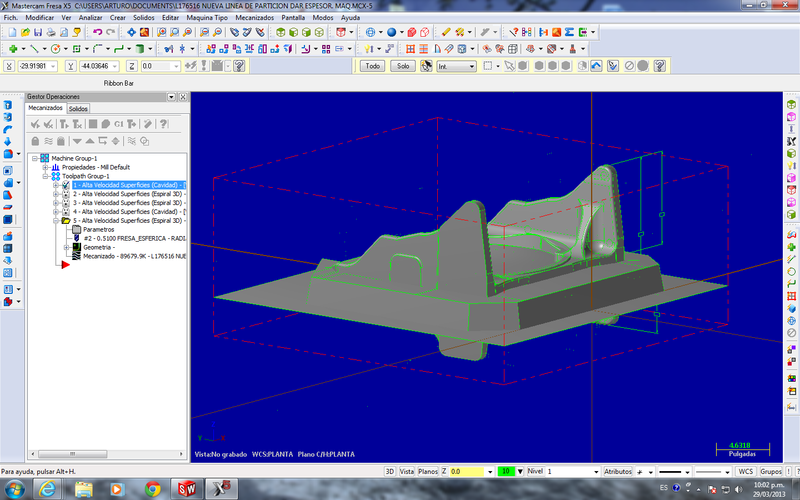
Task: Toggle toolpath display of operation 3 Espiral 3D
Action: [x=66, y=203]
